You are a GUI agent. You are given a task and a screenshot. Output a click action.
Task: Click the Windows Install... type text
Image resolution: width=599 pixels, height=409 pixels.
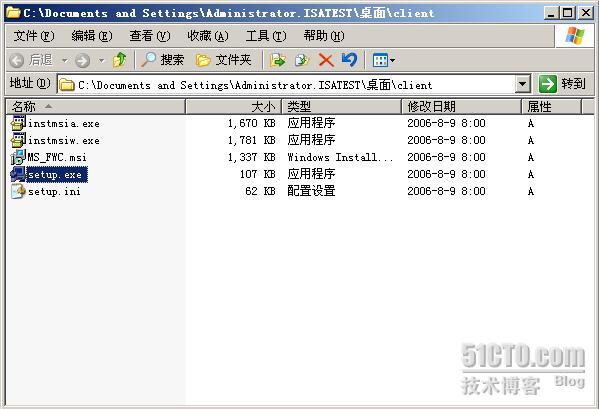[x=340, y=157]
